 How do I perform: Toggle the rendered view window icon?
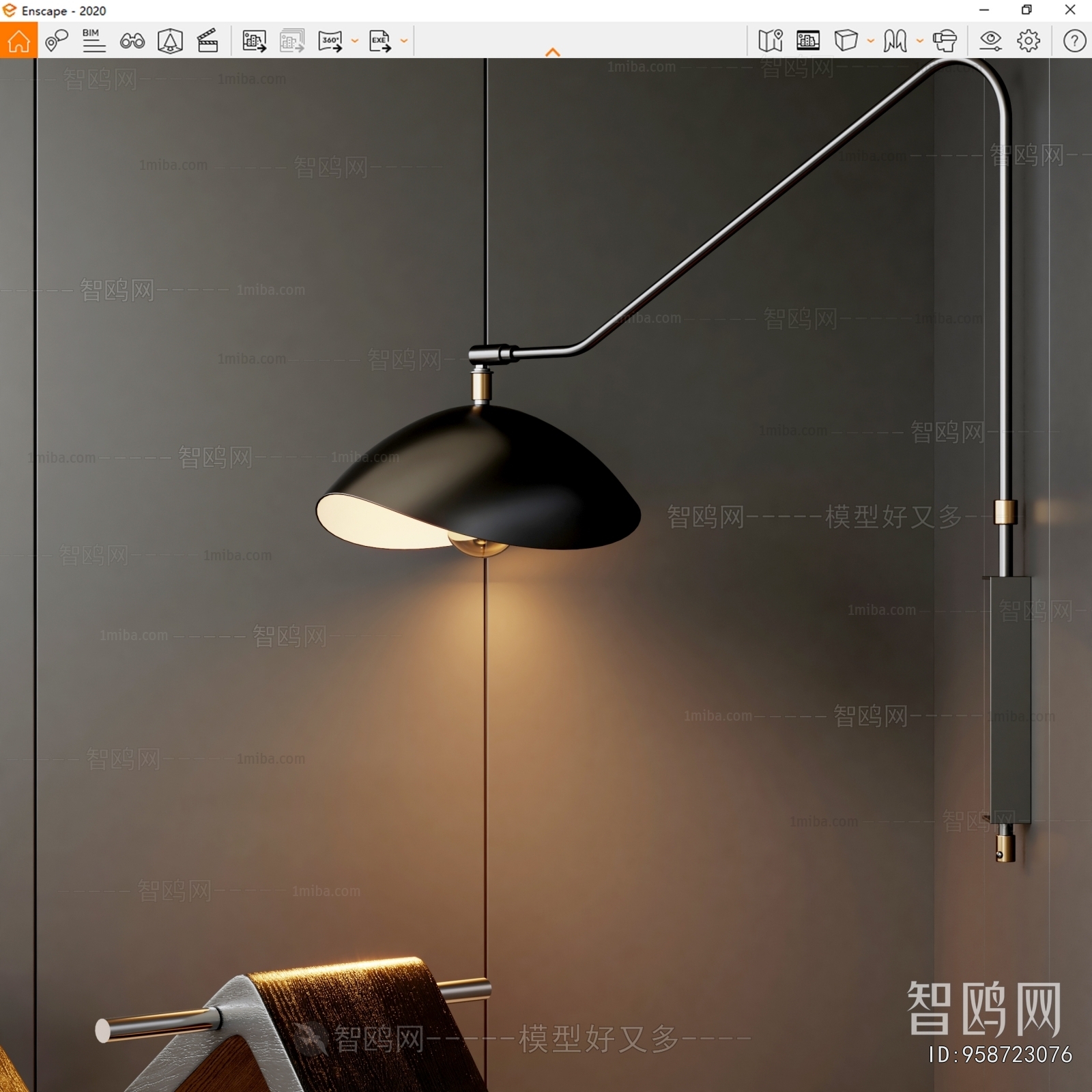pos(808,41)
